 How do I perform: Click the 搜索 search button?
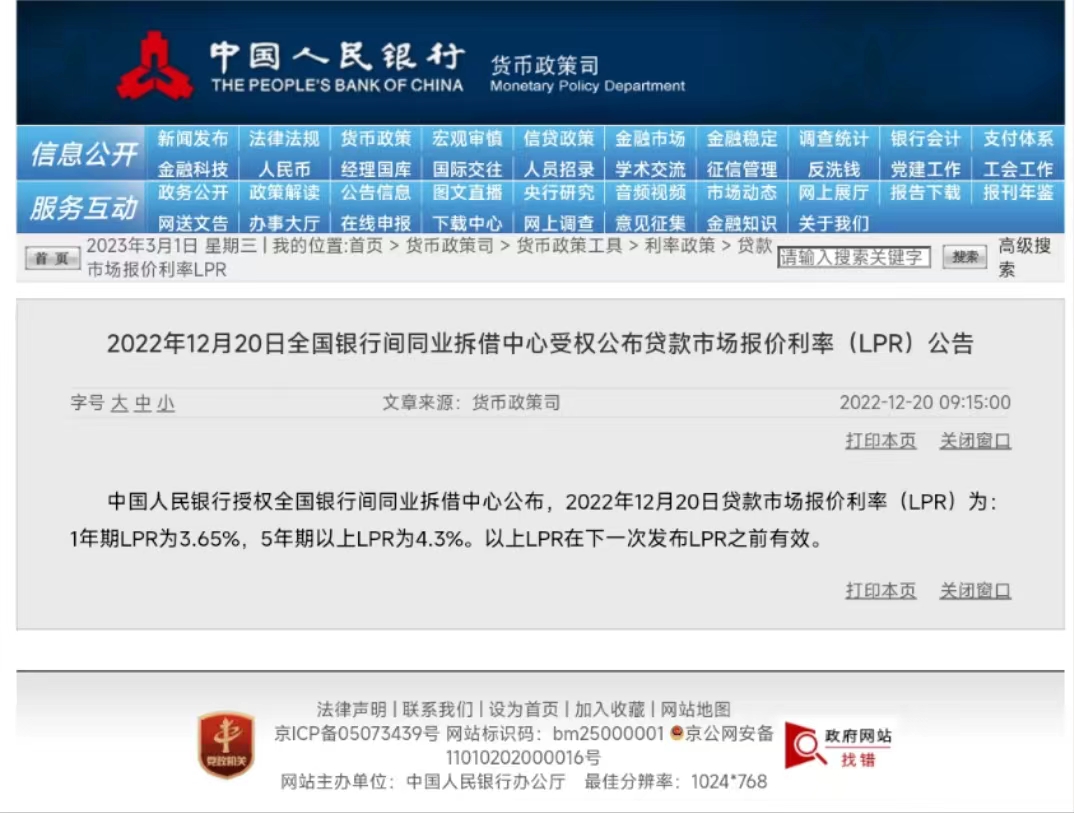click(963, 258)
